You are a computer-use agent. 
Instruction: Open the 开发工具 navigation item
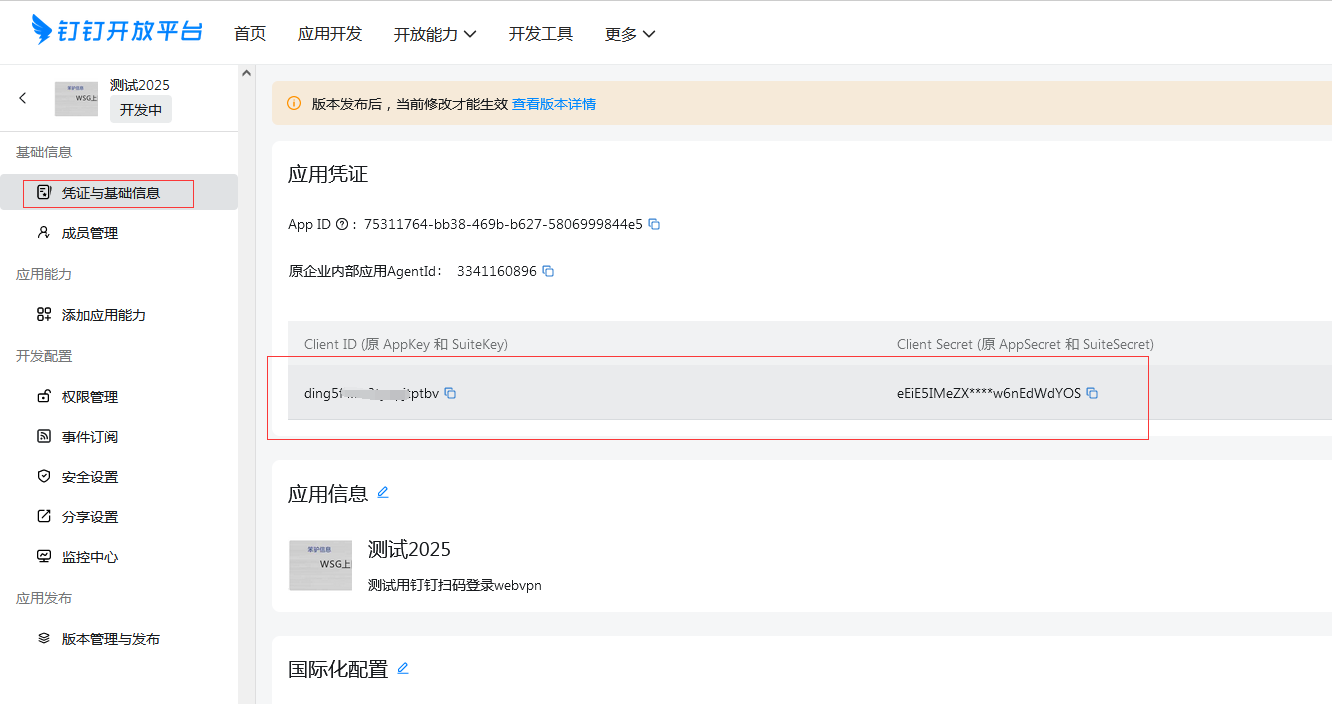pos(541,34)
